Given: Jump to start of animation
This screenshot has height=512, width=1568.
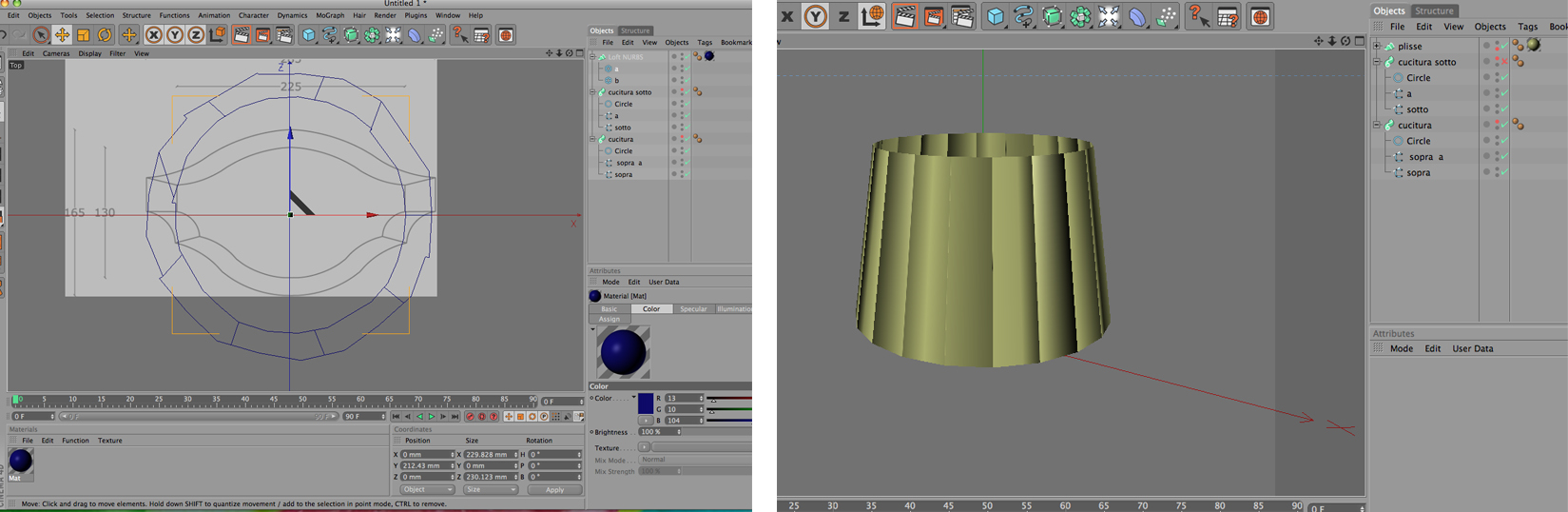Looking at the screenshot, I should [x=397, y=417].
